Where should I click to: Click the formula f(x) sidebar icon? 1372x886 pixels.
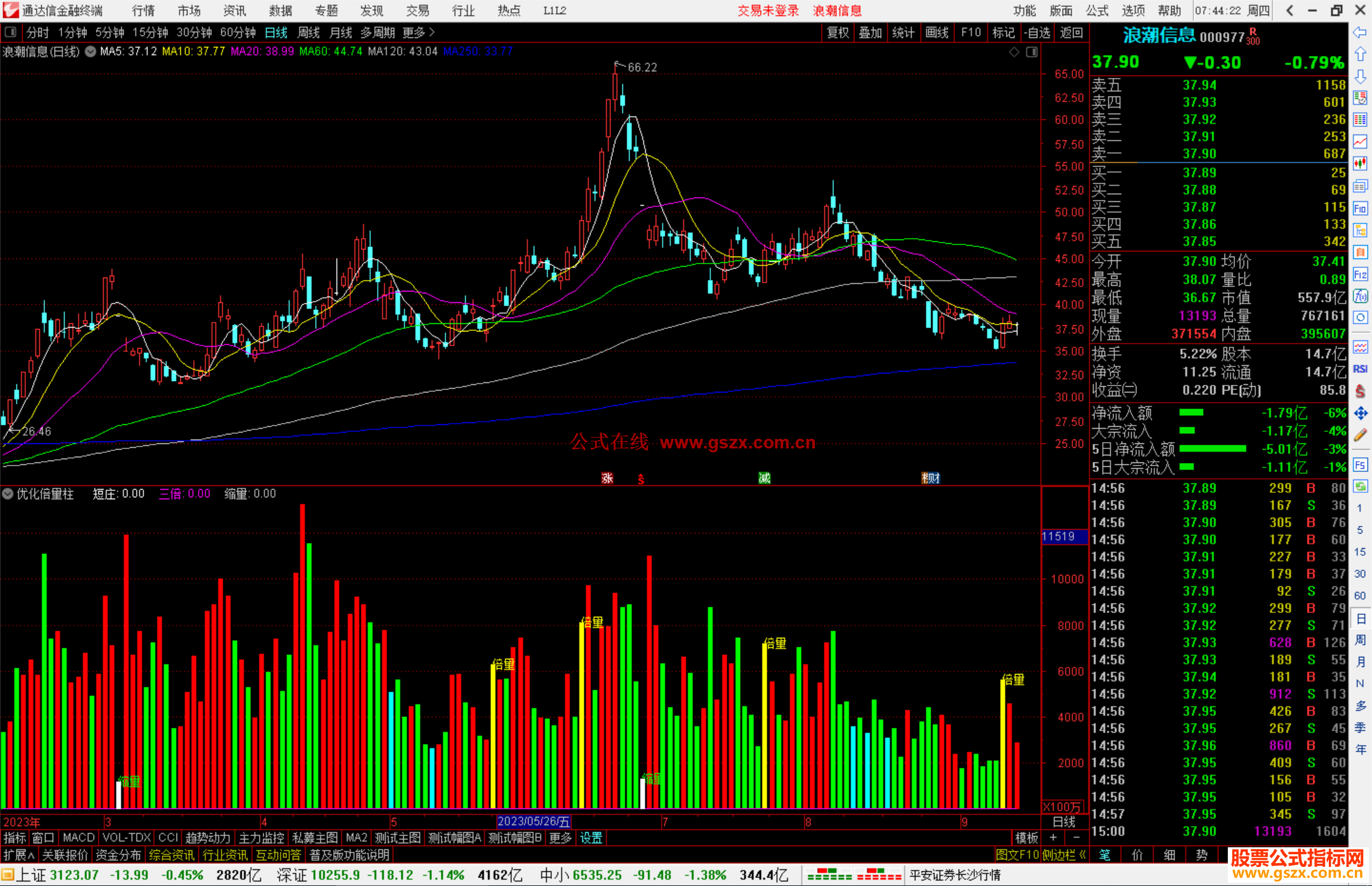pos(1360,296)
